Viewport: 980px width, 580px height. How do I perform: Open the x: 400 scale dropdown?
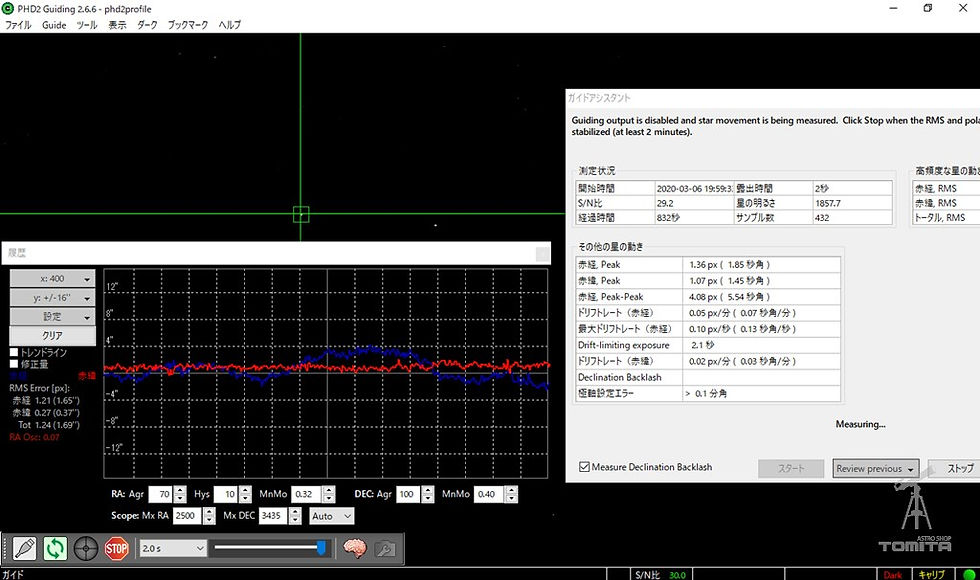point(52,279)
